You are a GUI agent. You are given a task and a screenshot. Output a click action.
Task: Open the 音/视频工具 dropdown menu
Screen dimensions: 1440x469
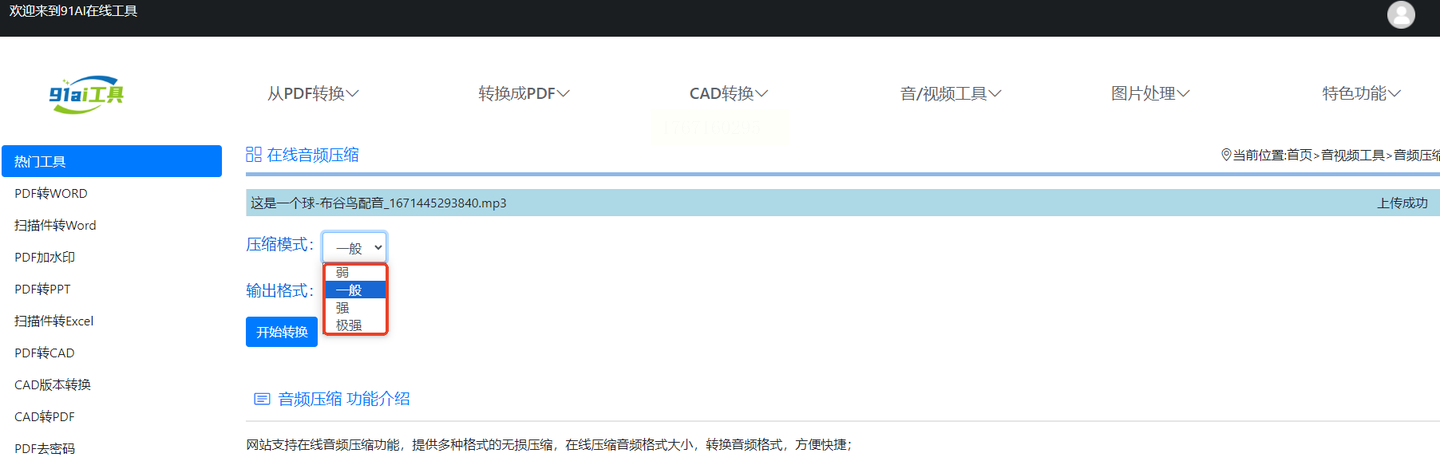(x=951, y=93)
